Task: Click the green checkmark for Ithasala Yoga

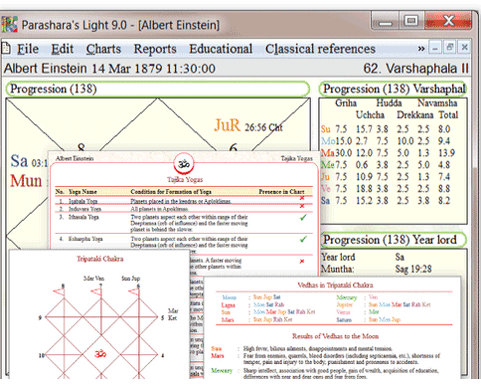Action: click(303, 218)
